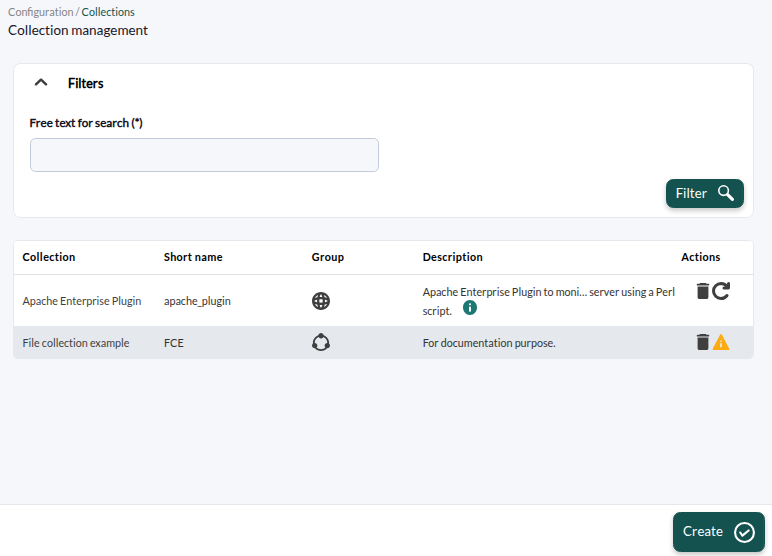This screenshot has width=772, height=556.
Task: Click the Description column header
Action: [x=452, y=257]
